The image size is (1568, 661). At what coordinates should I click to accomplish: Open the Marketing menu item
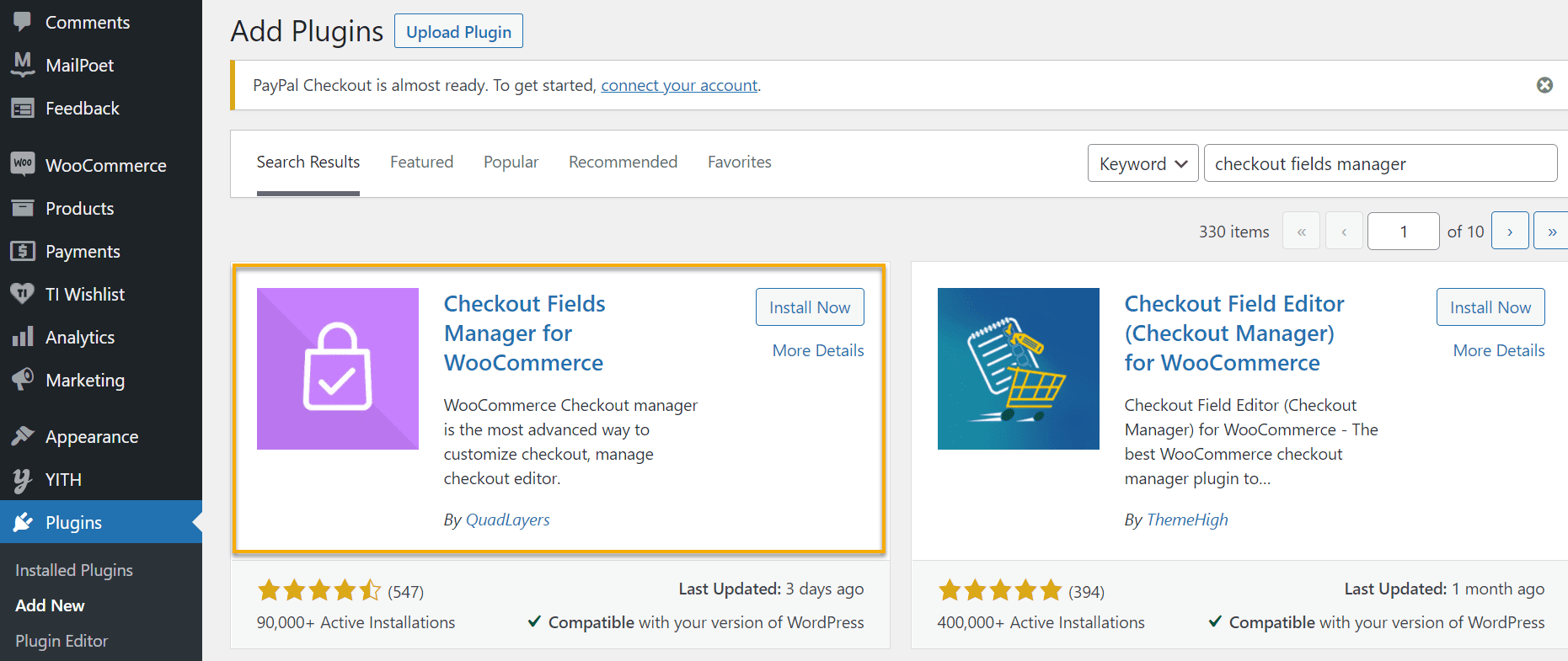(x=101, y=380)
